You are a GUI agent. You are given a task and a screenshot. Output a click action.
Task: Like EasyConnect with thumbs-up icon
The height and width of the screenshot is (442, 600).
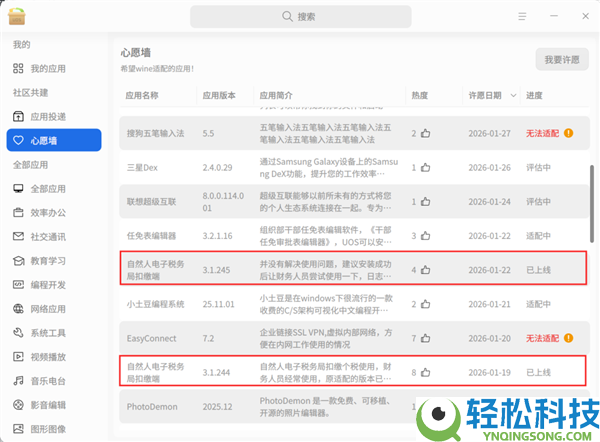coord(426,338)
